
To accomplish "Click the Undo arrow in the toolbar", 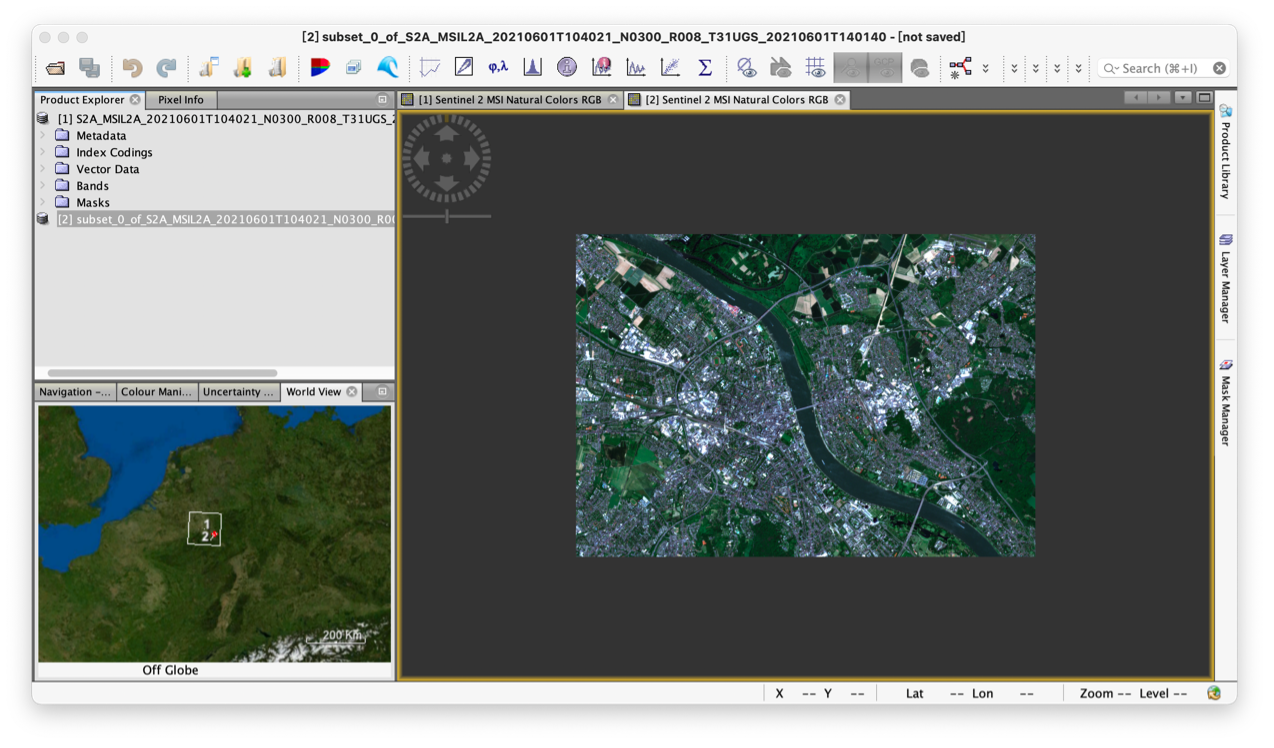I will pos(132,68).
